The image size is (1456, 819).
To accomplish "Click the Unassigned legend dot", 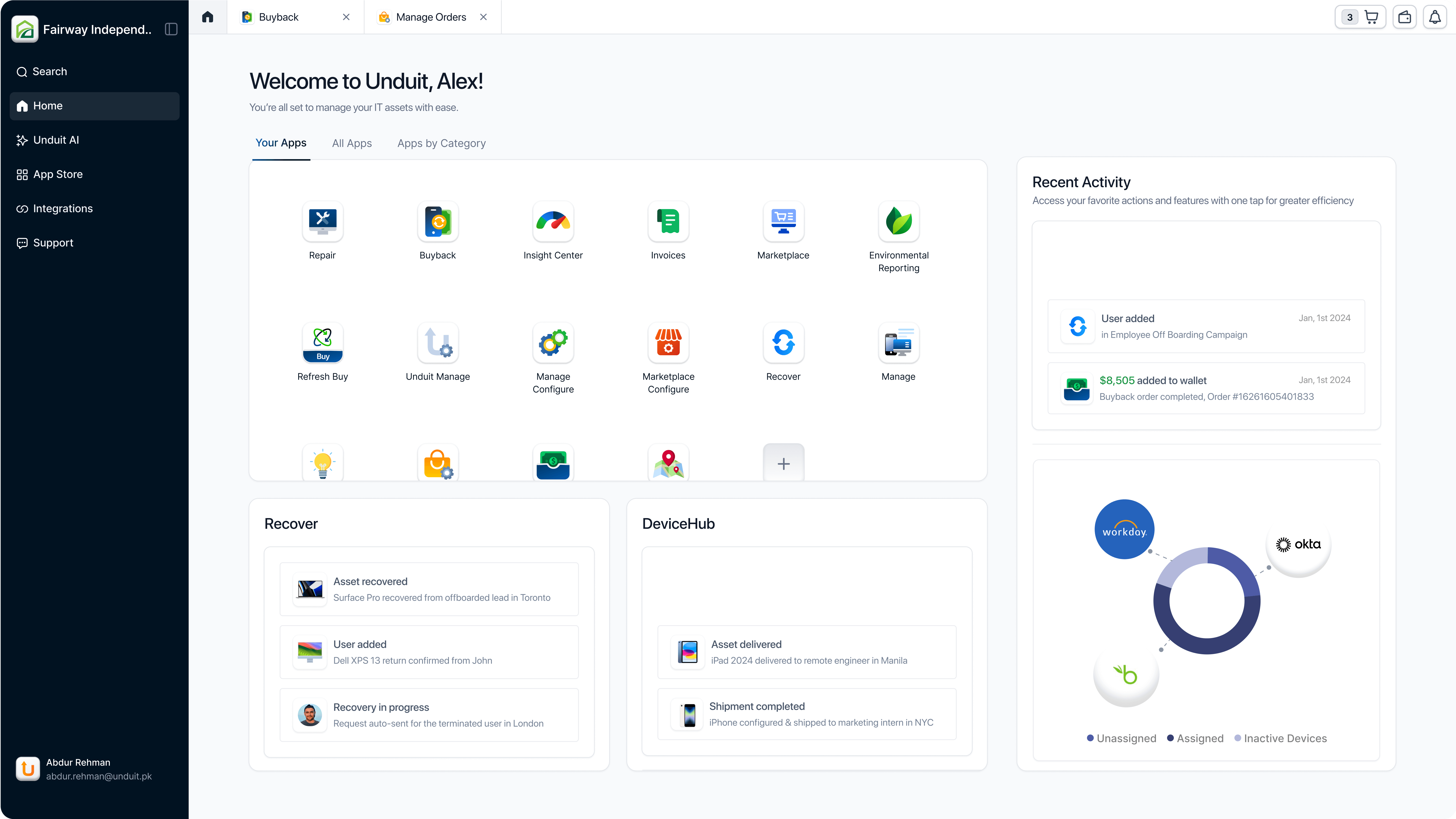I will tap(1090, 738).
